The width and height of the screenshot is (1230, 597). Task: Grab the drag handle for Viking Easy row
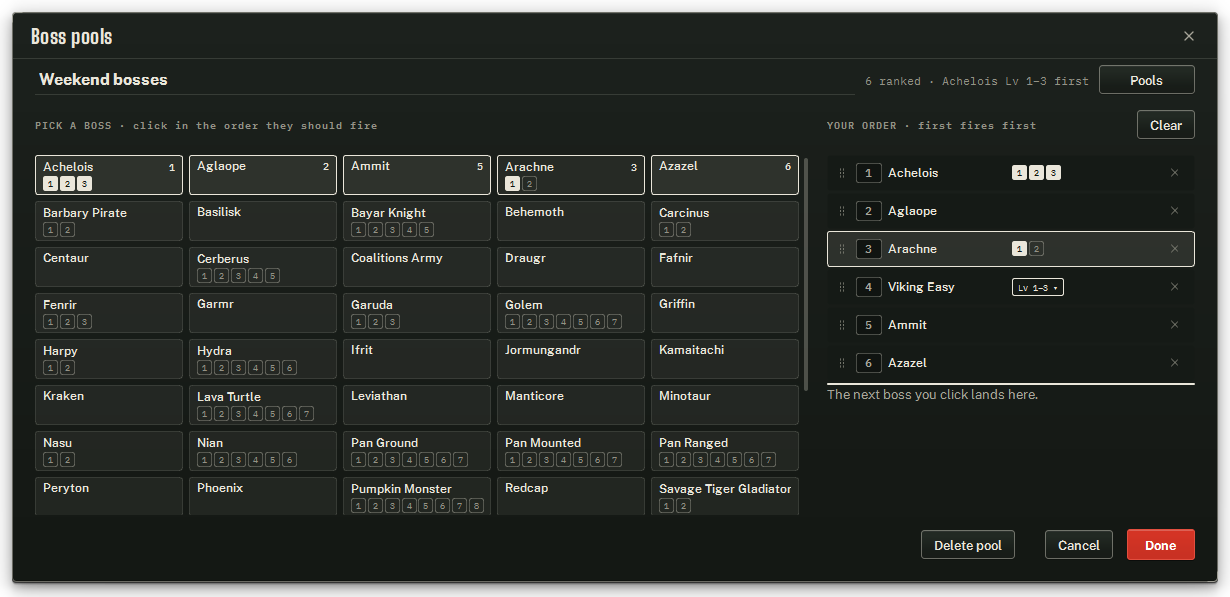pos(842,287)
